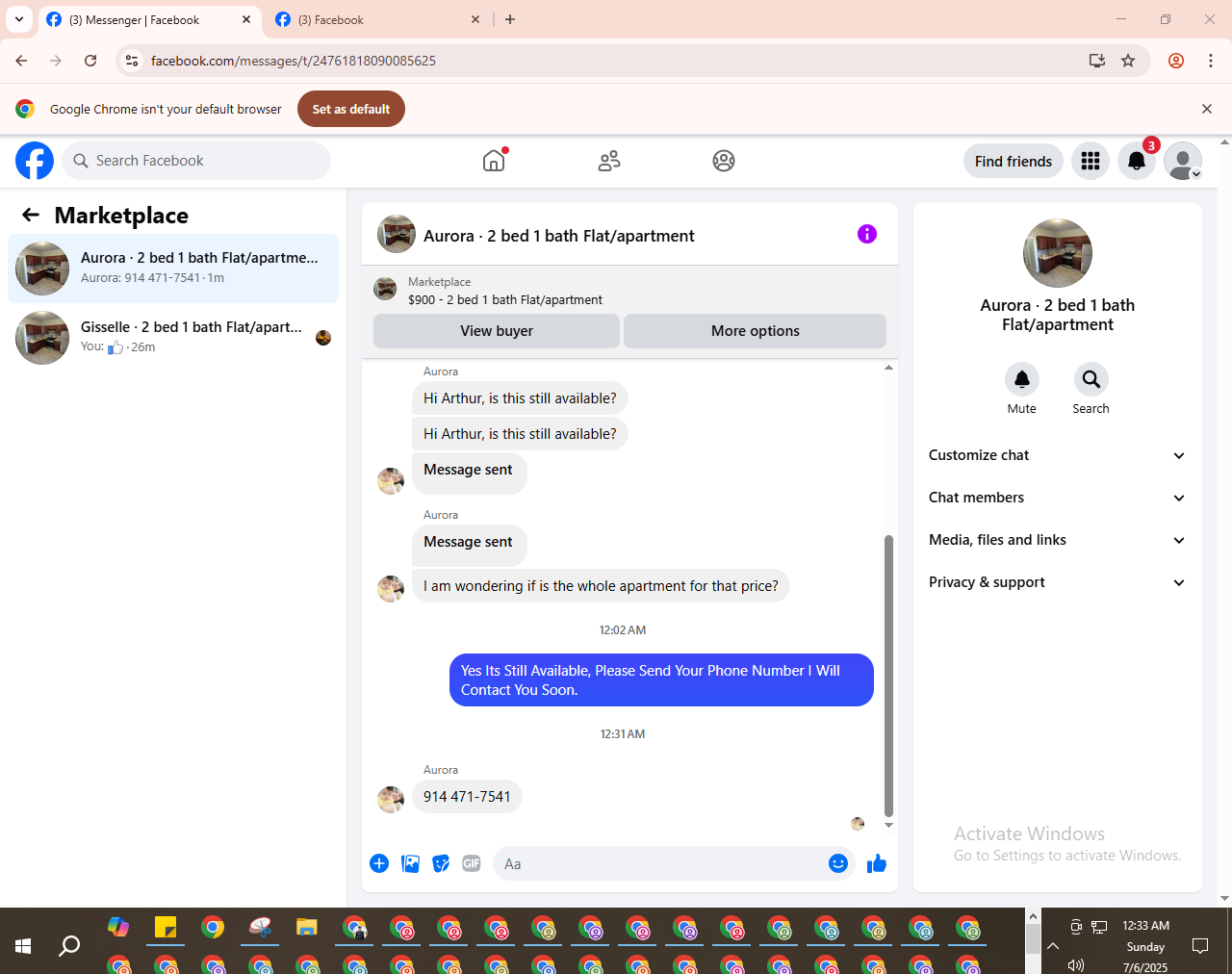Open Chrome's three-dot menu
The height and width of the screenshot is (974, 1232).
coord(1211,61)
